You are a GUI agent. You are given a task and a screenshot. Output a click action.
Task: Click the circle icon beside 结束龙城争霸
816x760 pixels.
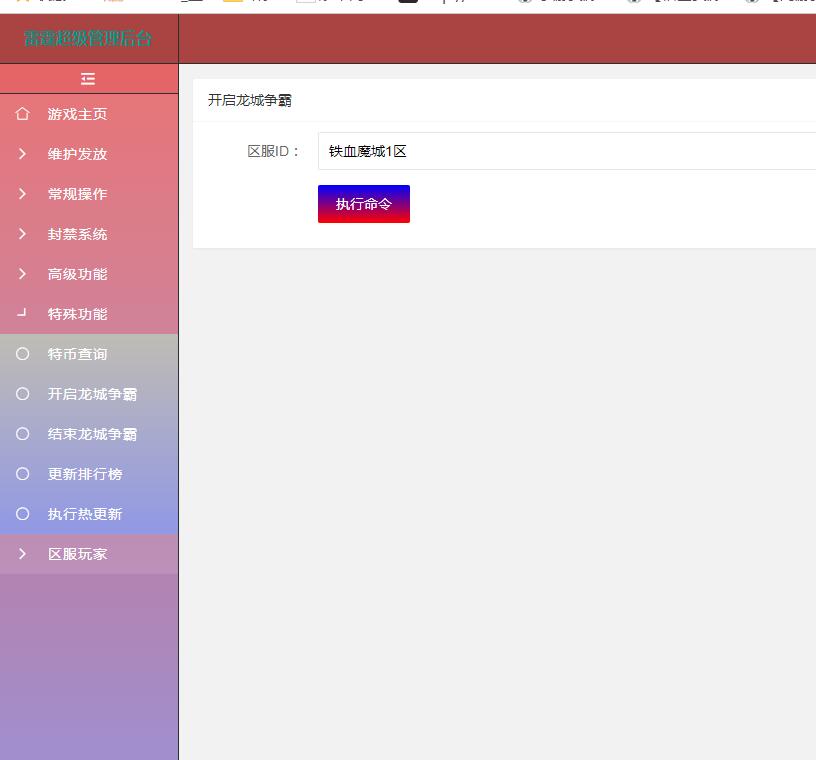[x=22, y=434]
